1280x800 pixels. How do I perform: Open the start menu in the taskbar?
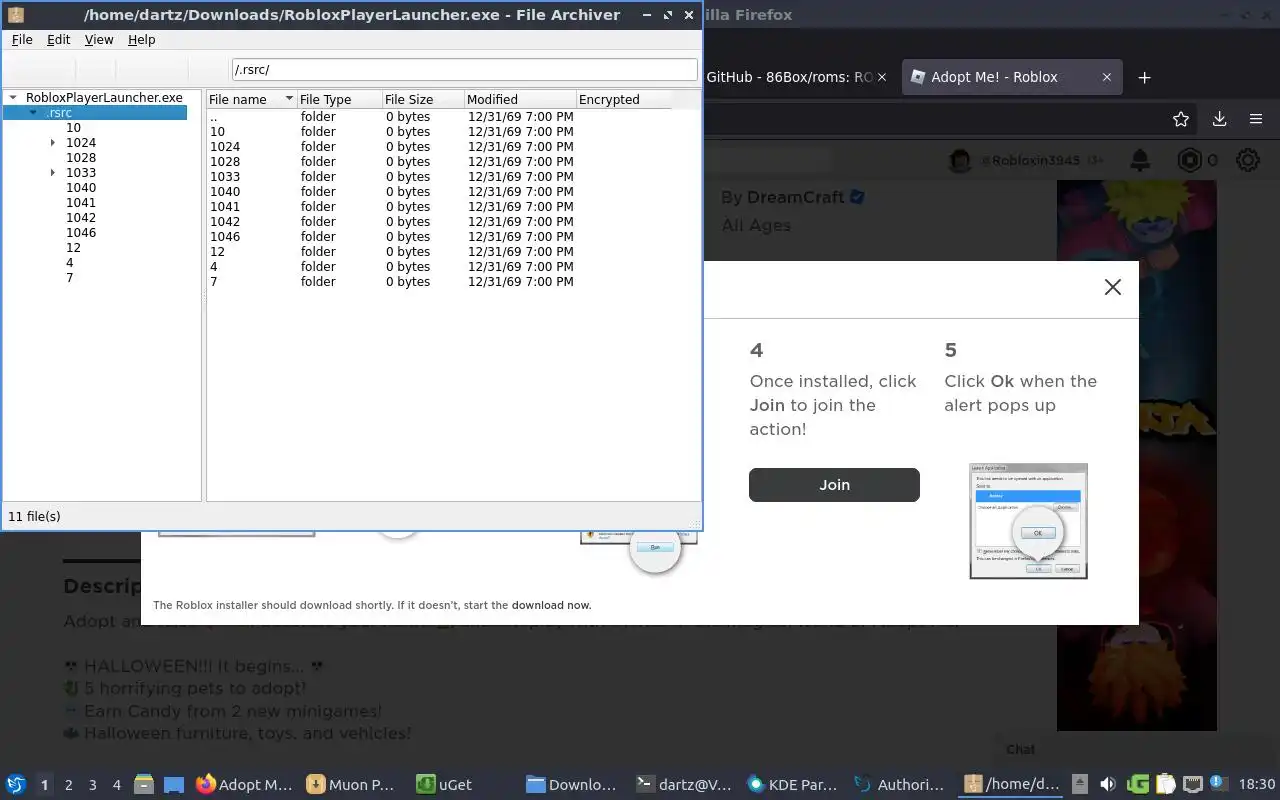pos(16,784)
